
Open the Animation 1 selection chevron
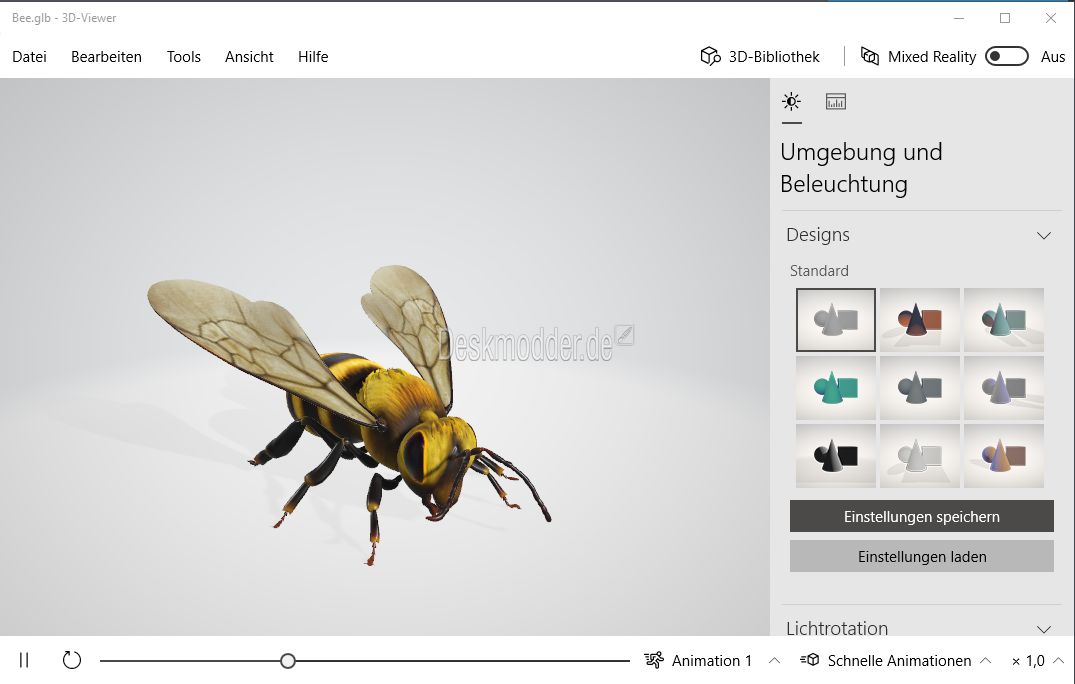pyautogui.click(x=774, y=661)
